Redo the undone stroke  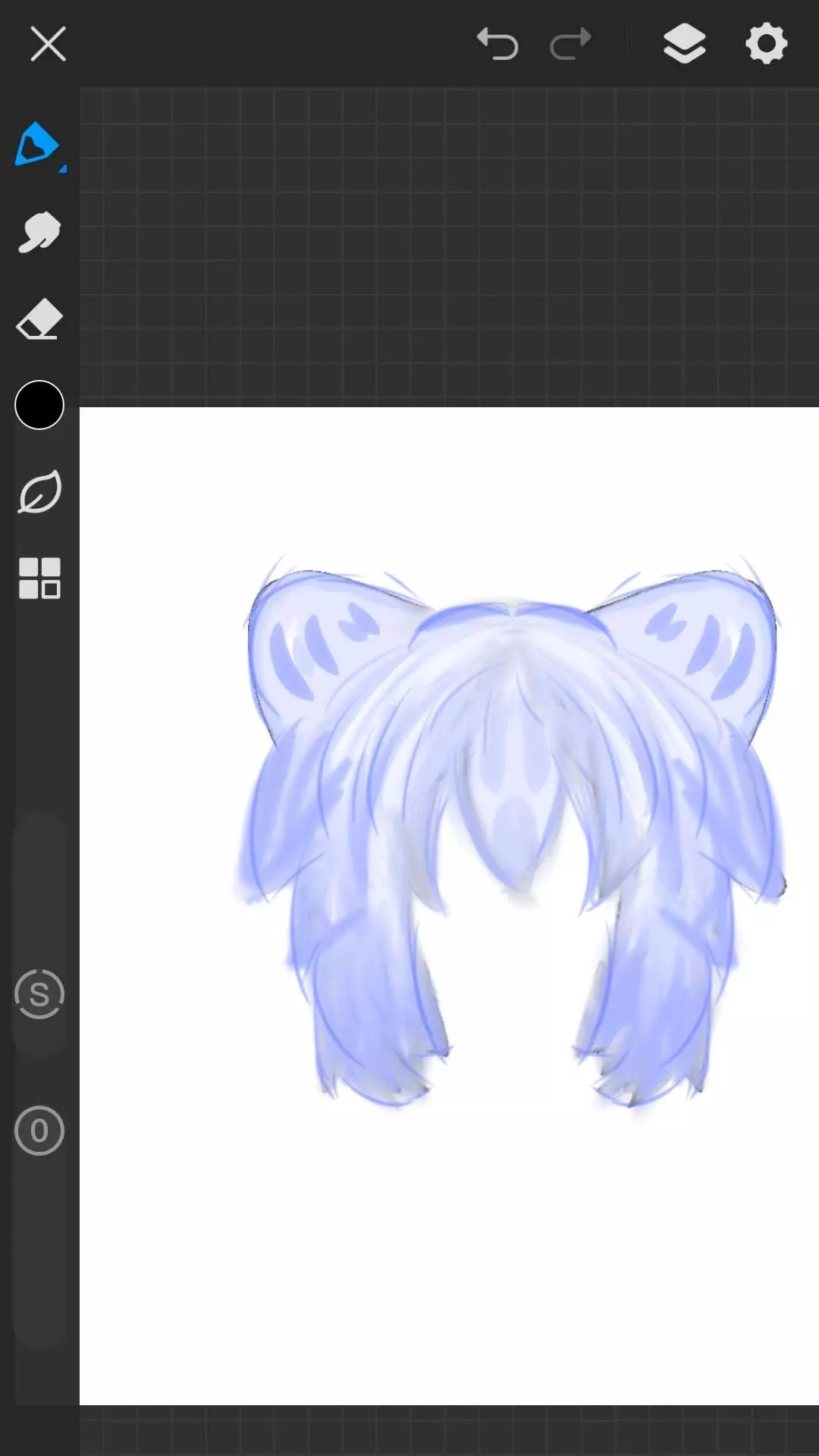570,43
